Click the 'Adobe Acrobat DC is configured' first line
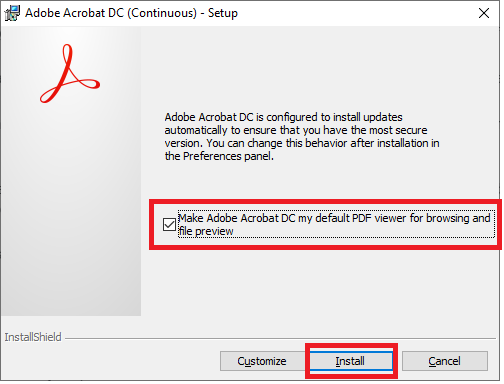Image resolution: width=504 pixels, height=384 pixels. click(283, 117)
